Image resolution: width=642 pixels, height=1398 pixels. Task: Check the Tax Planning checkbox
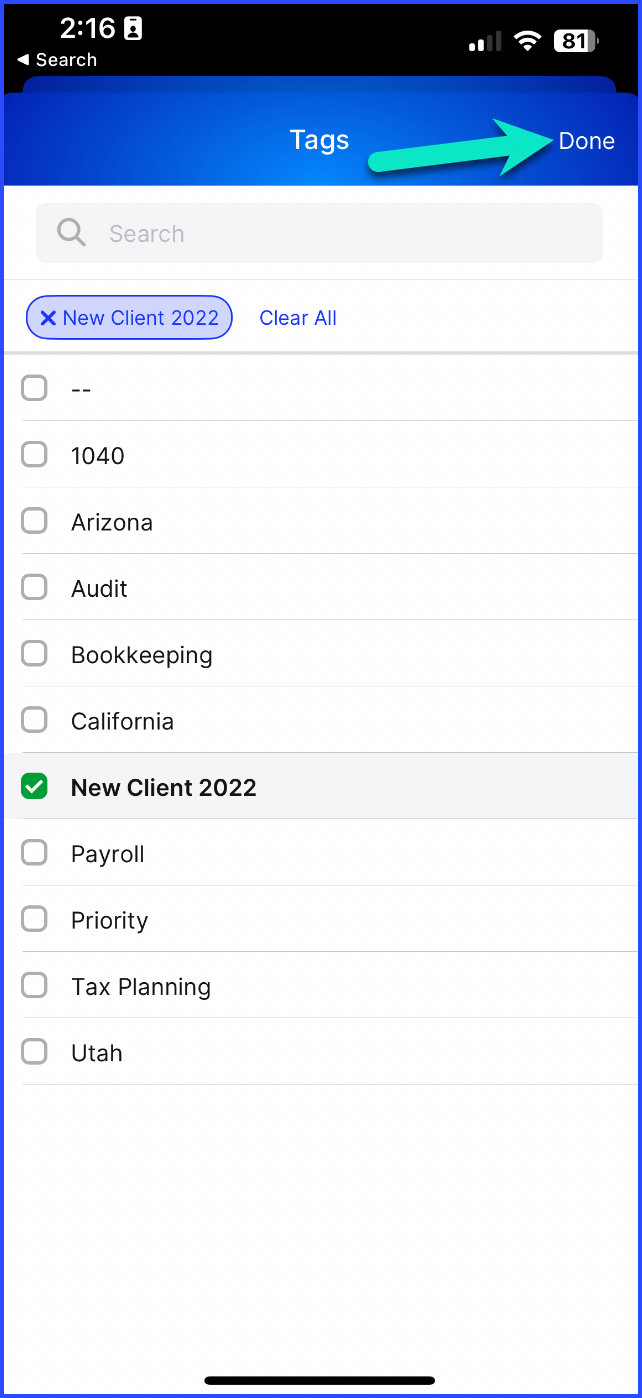35,985
